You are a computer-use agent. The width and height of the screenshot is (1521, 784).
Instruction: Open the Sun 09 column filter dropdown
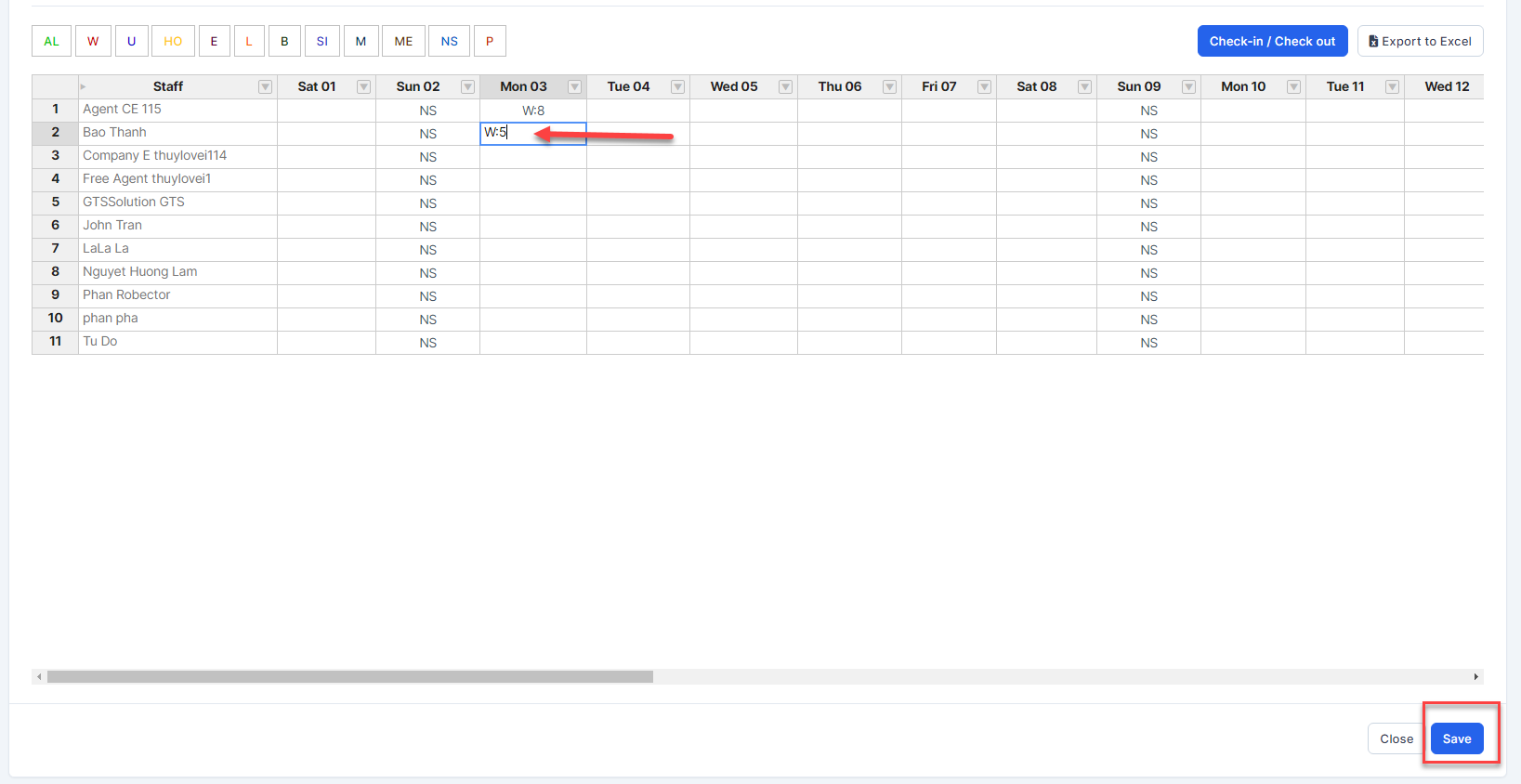1188,86
